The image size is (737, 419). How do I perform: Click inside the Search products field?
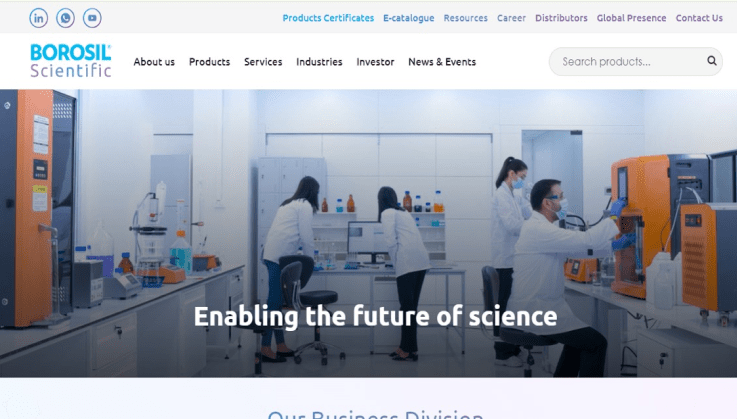(630, 62)
